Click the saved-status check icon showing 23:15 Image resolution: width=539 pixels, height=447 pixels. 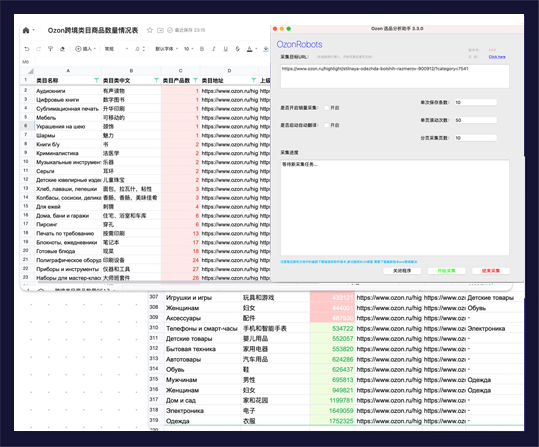coord(169,30)
